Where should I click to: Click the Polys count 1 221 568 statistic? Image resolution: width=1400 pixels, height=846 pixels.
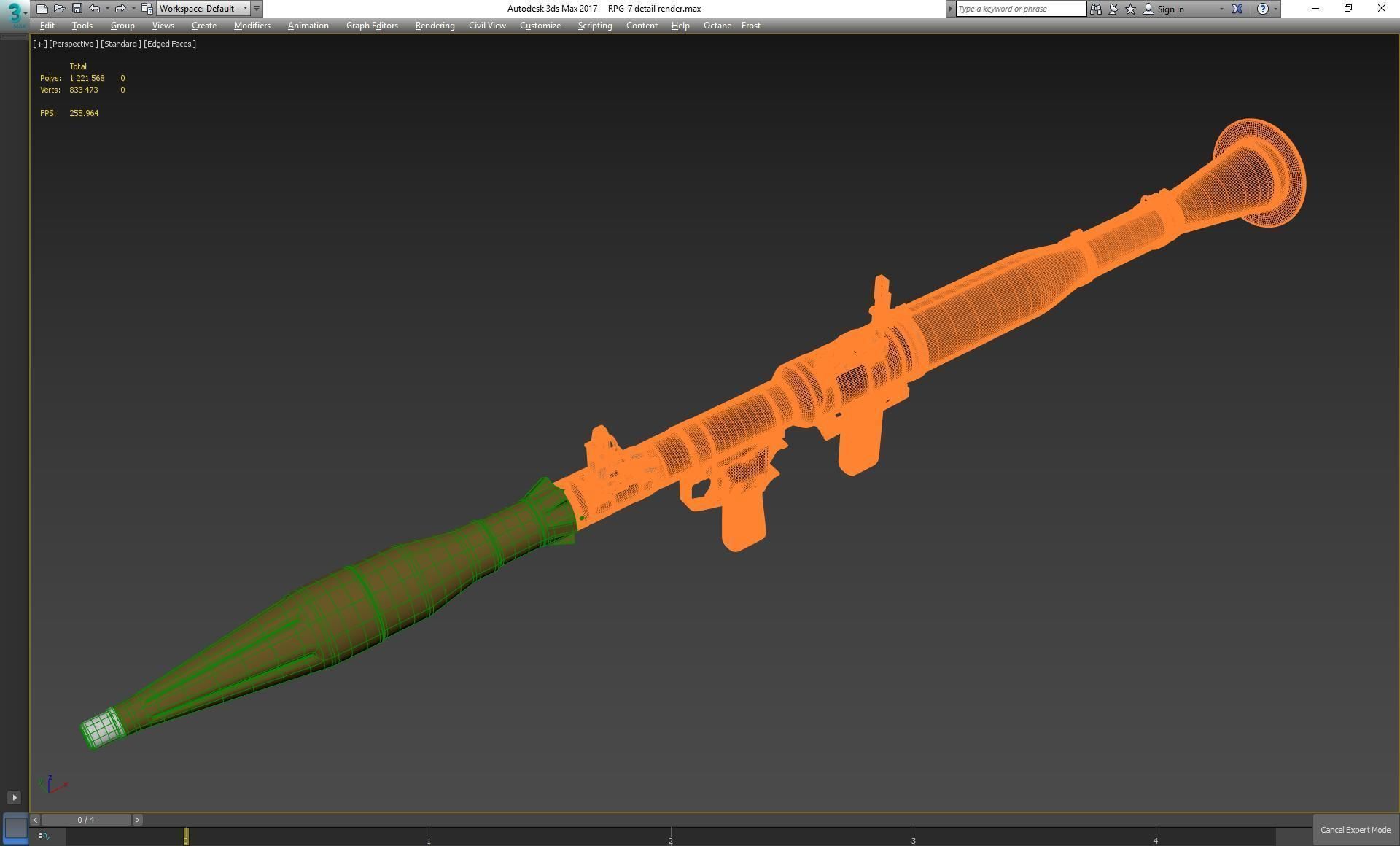coord(87,78)
